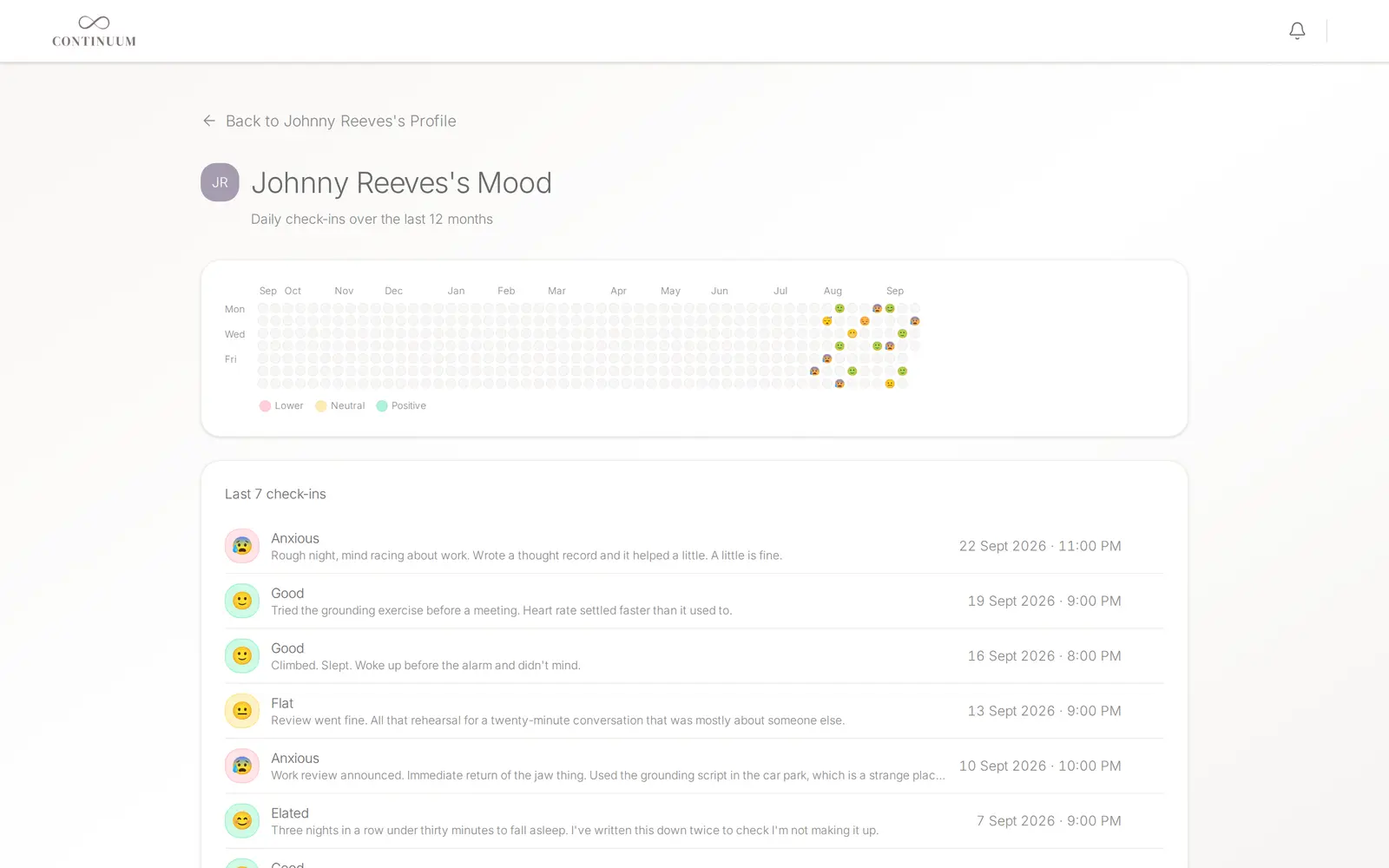The width and height of the screenshot is (1389, 868).
Task: Click 'Daily check-ins over the last 12 months'
Action: point(372,220)
